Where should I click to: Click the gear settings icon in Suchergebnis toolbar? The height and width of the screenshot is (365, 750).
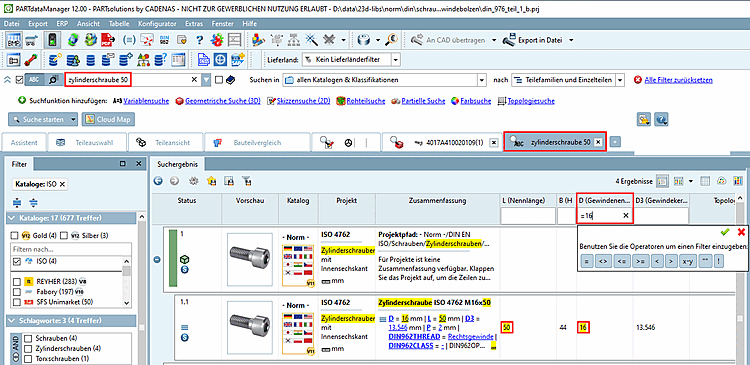point(193,181)
